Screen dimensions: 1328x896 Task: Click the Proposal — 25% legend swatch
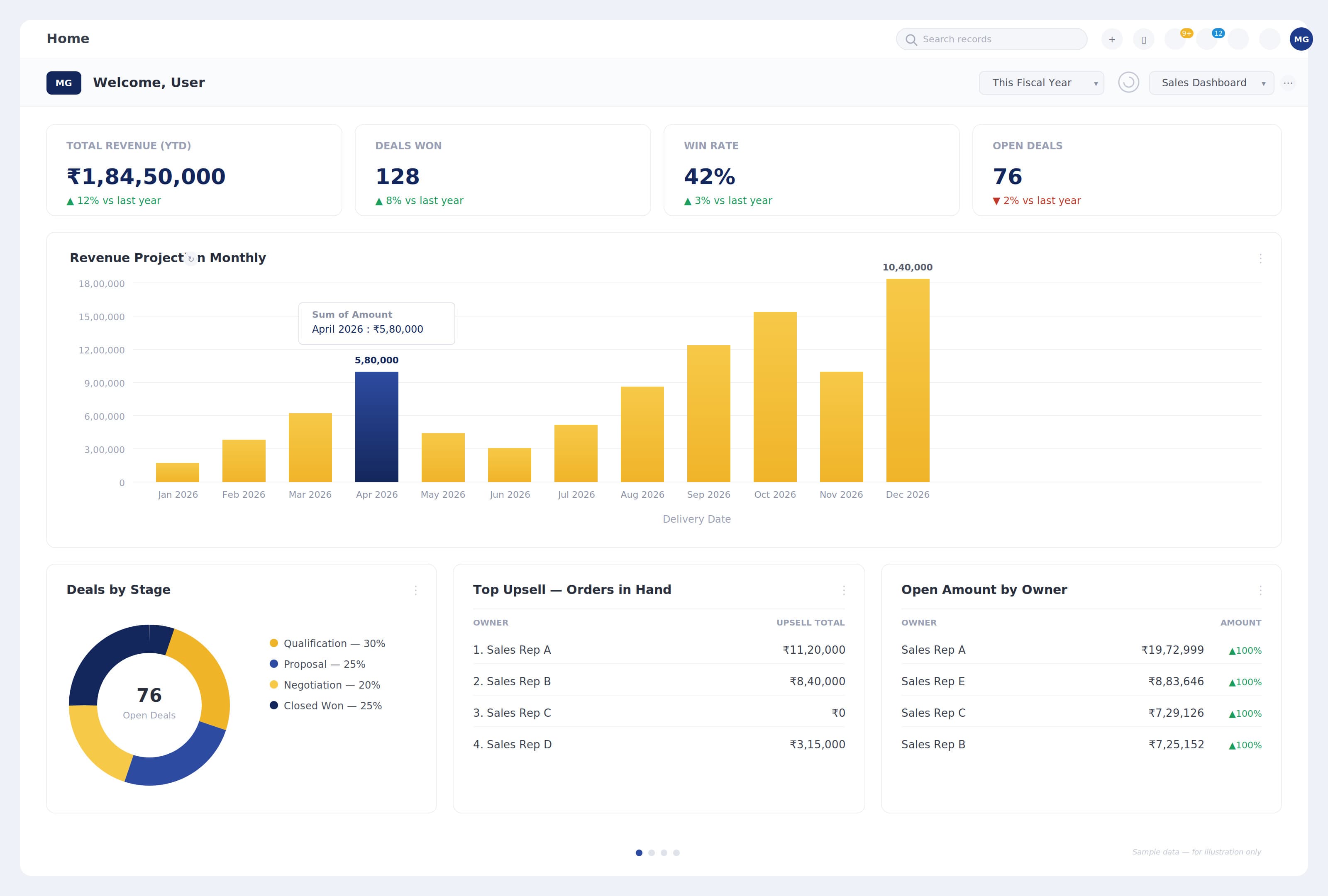pos(274,664)
